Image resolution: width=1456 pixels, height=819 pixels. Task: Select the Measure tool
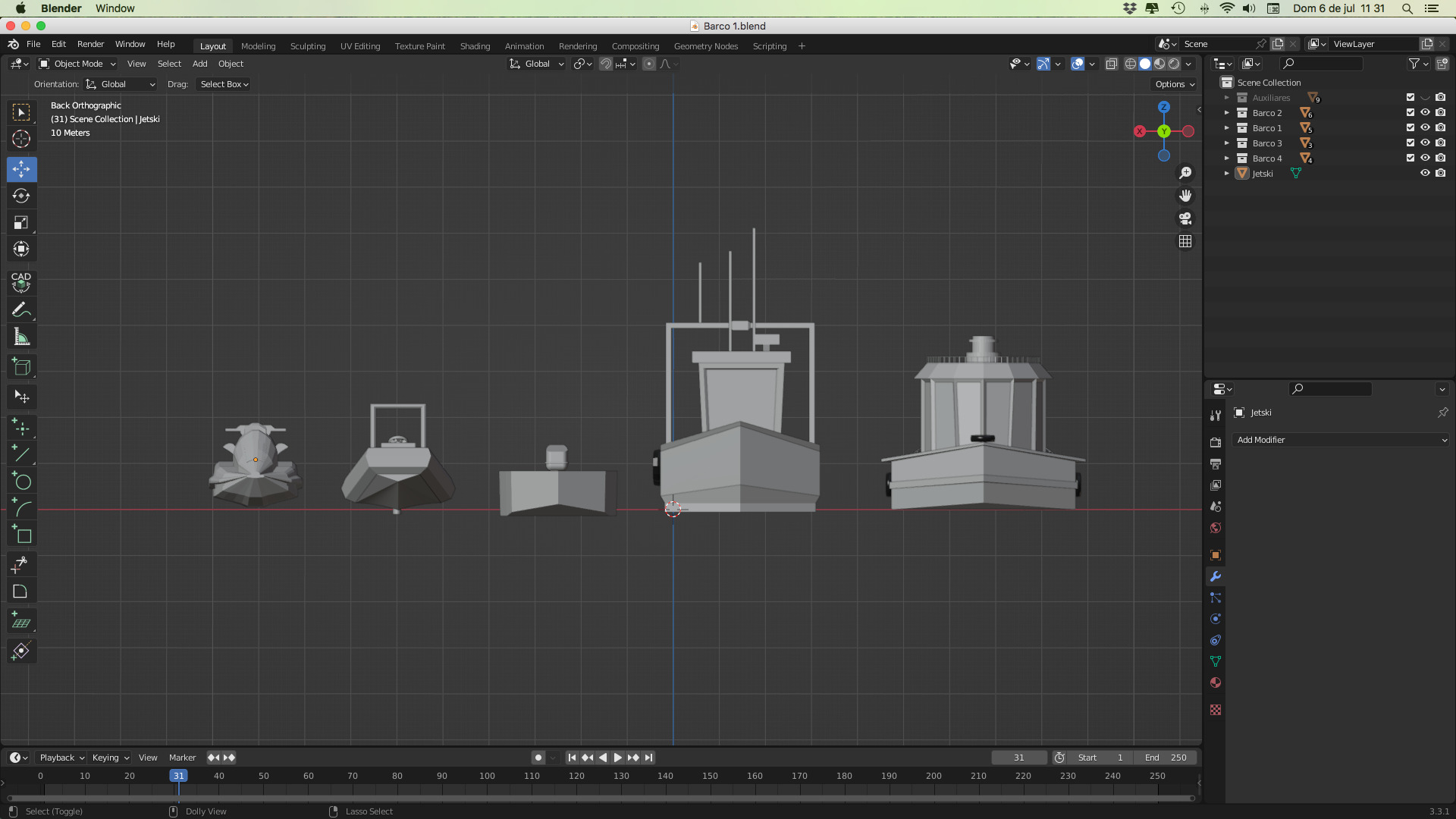coord(21,337)
